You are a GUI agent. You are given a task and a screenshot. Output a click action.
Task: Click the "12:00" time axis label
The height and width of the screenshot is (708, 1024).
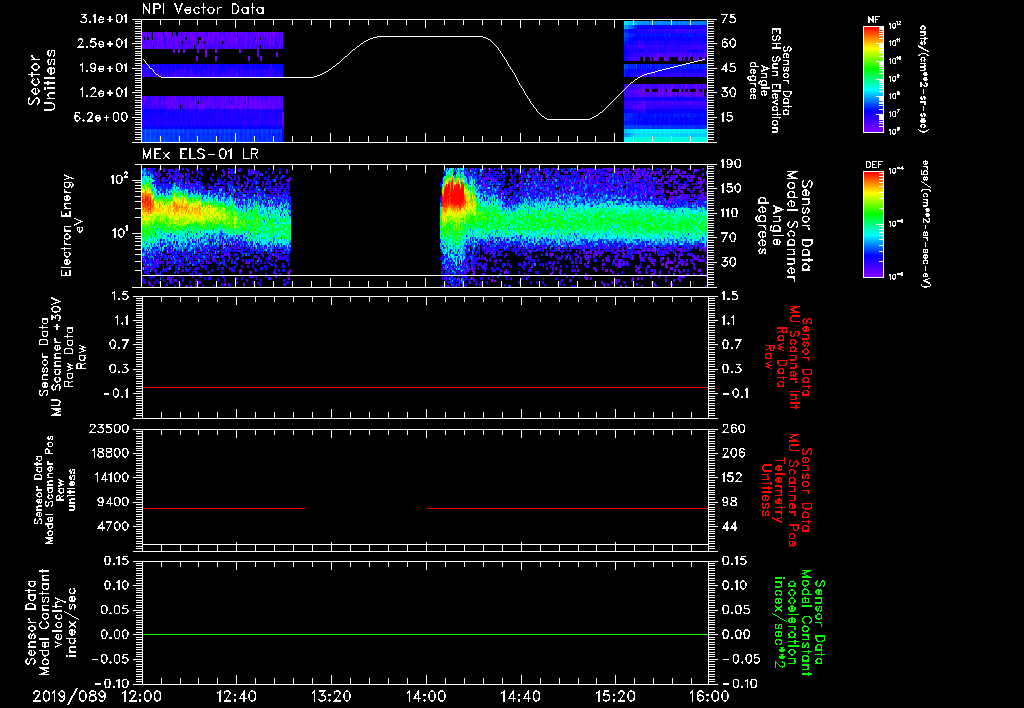142,696
